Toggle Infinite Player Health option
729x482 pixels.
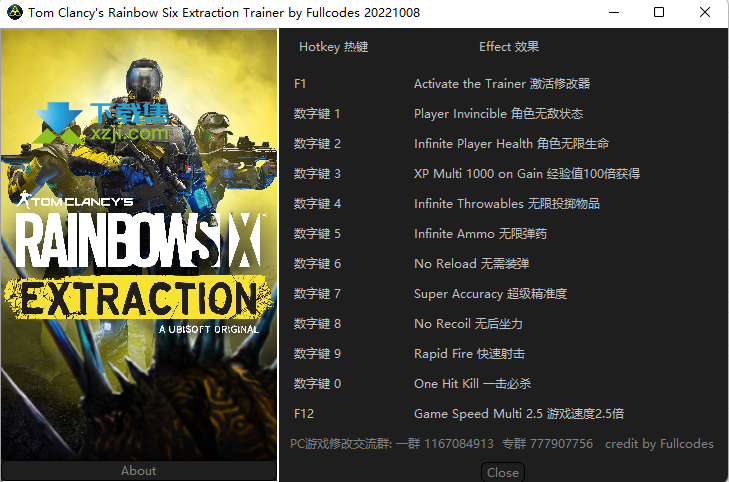click(x=511, y=144)
